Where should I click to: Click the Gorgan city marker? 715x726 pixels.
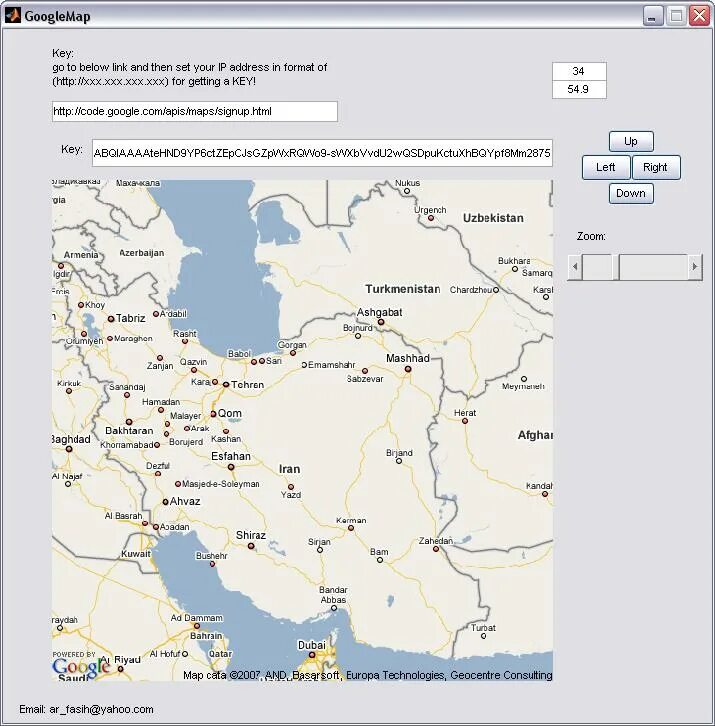(x=293, y=353)
